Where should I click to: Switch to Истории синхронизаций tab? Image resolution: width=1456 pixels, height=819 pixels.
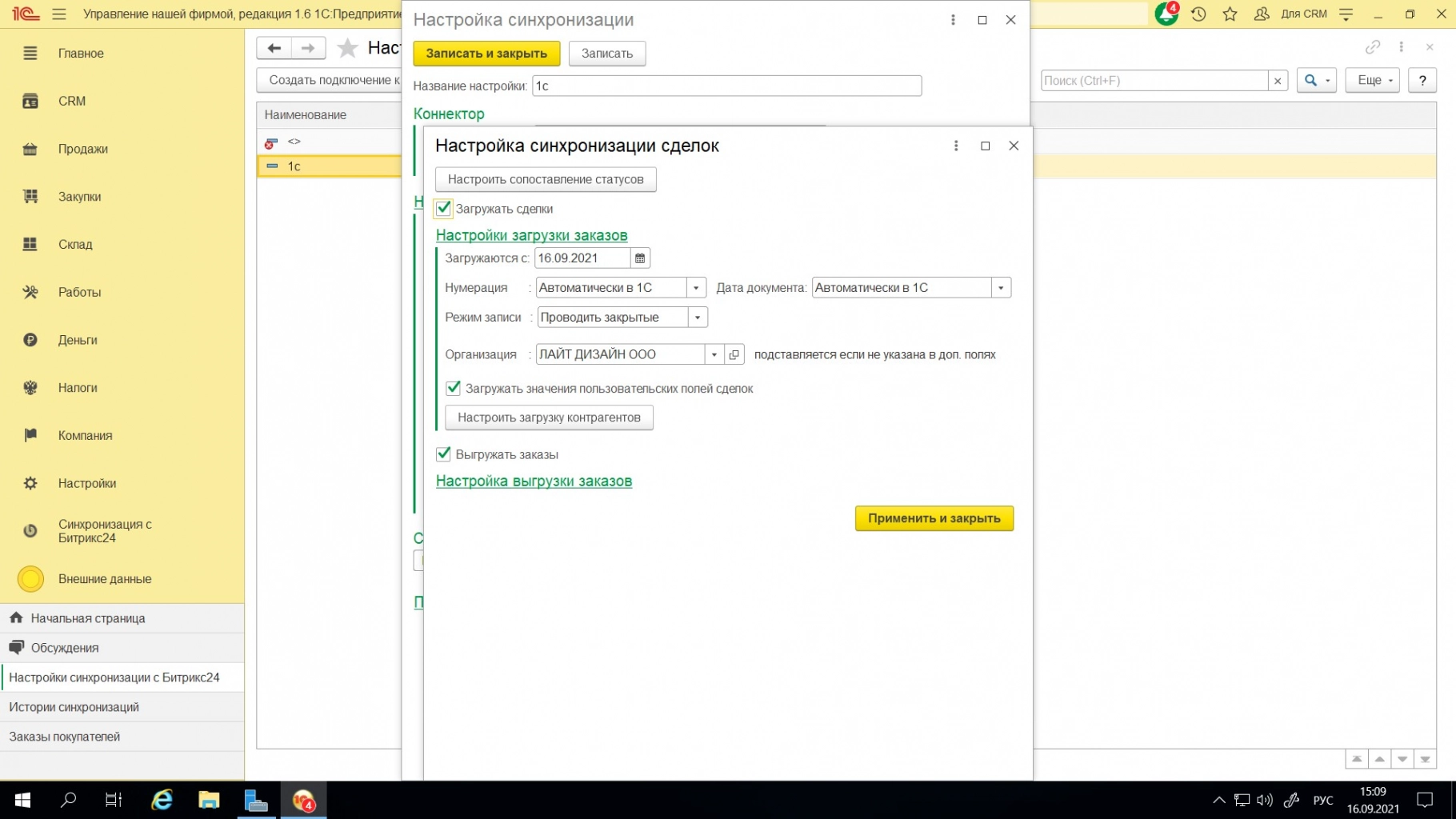pos(74,707)
